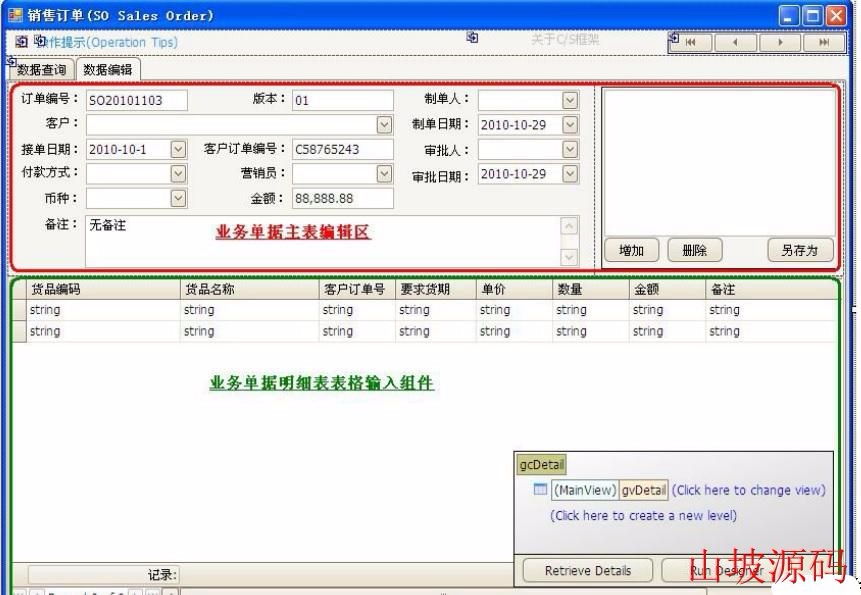Open the 营销员 salesperson dropdown
This screenshot has width=861, height=595.
pos(383,172)
